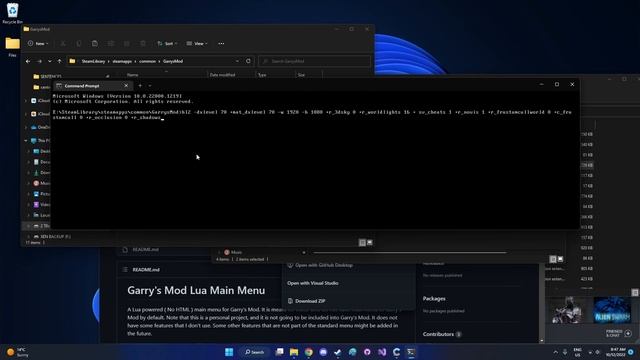Click the Delete icon in Explorer toolbar
Screen dimensions: 640x360
click(142, 43)
